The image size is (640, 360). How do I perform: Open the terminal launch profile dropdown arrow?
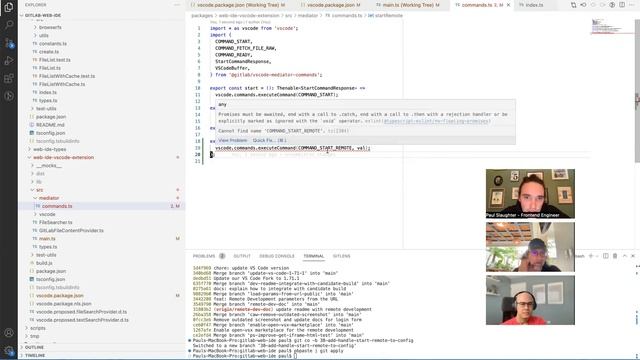[596, 256]
